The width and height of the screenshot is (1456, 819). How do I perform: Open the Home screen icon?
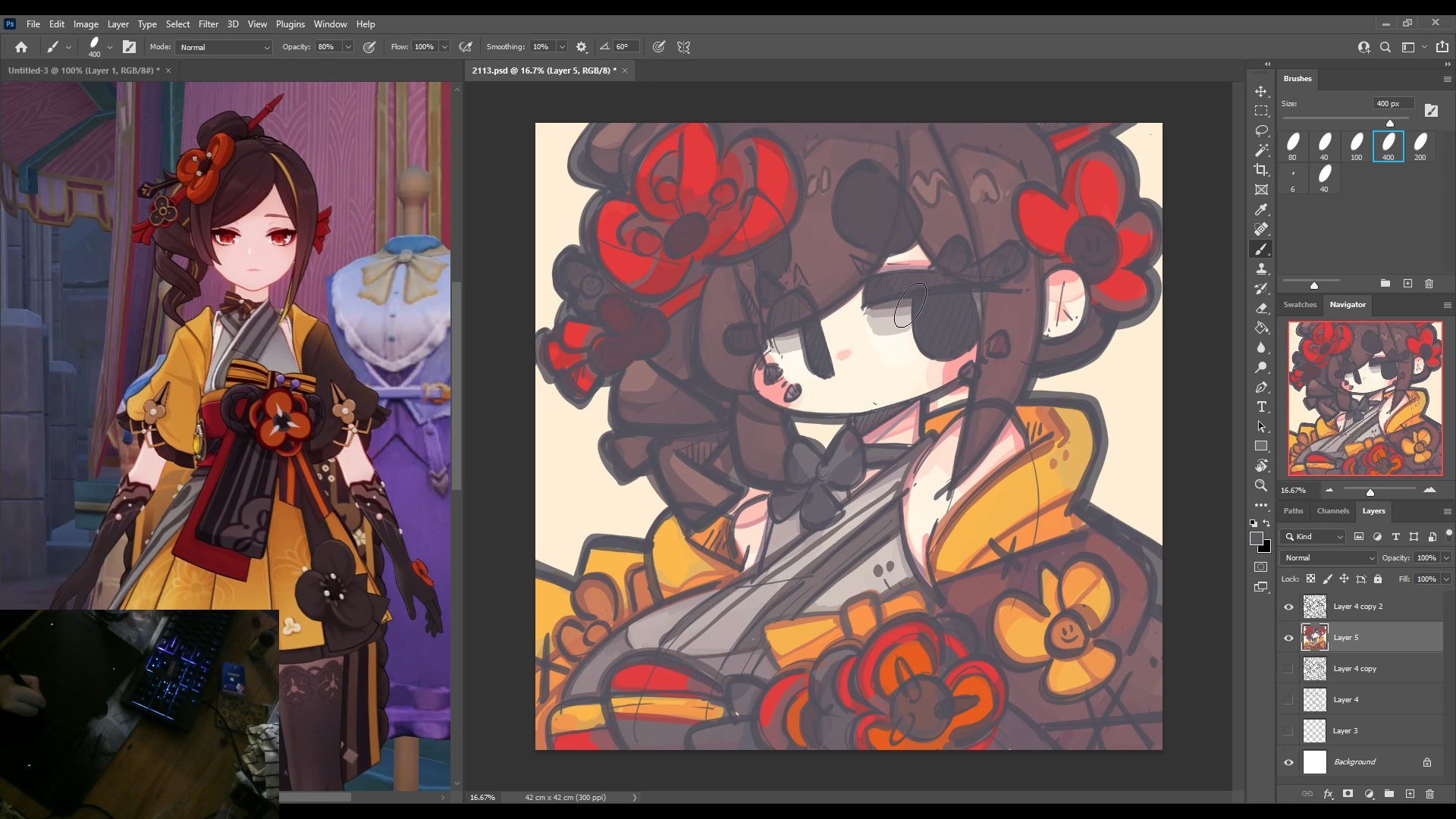coord(21,47)
